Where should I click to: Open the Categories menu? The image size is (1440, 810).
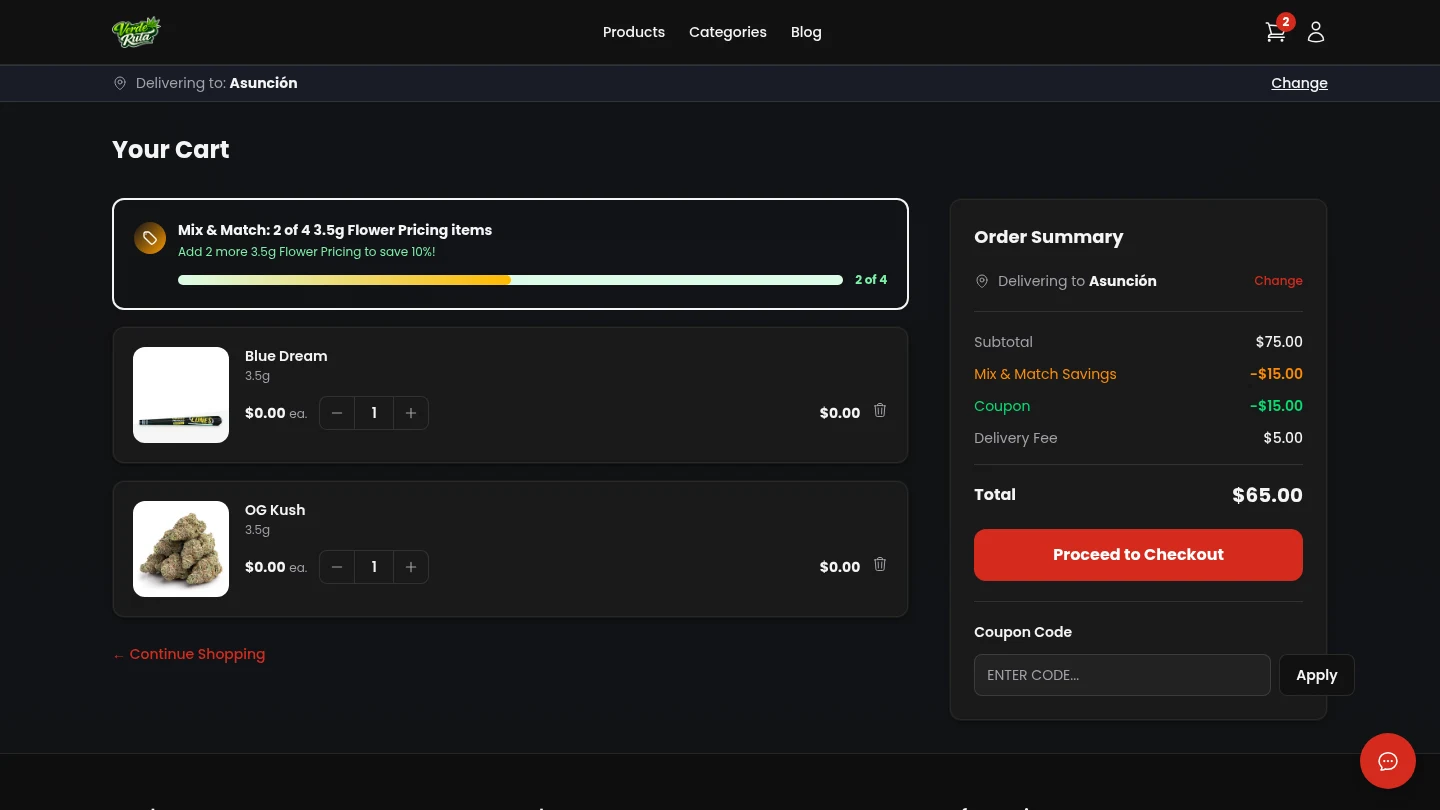(727, 32)
